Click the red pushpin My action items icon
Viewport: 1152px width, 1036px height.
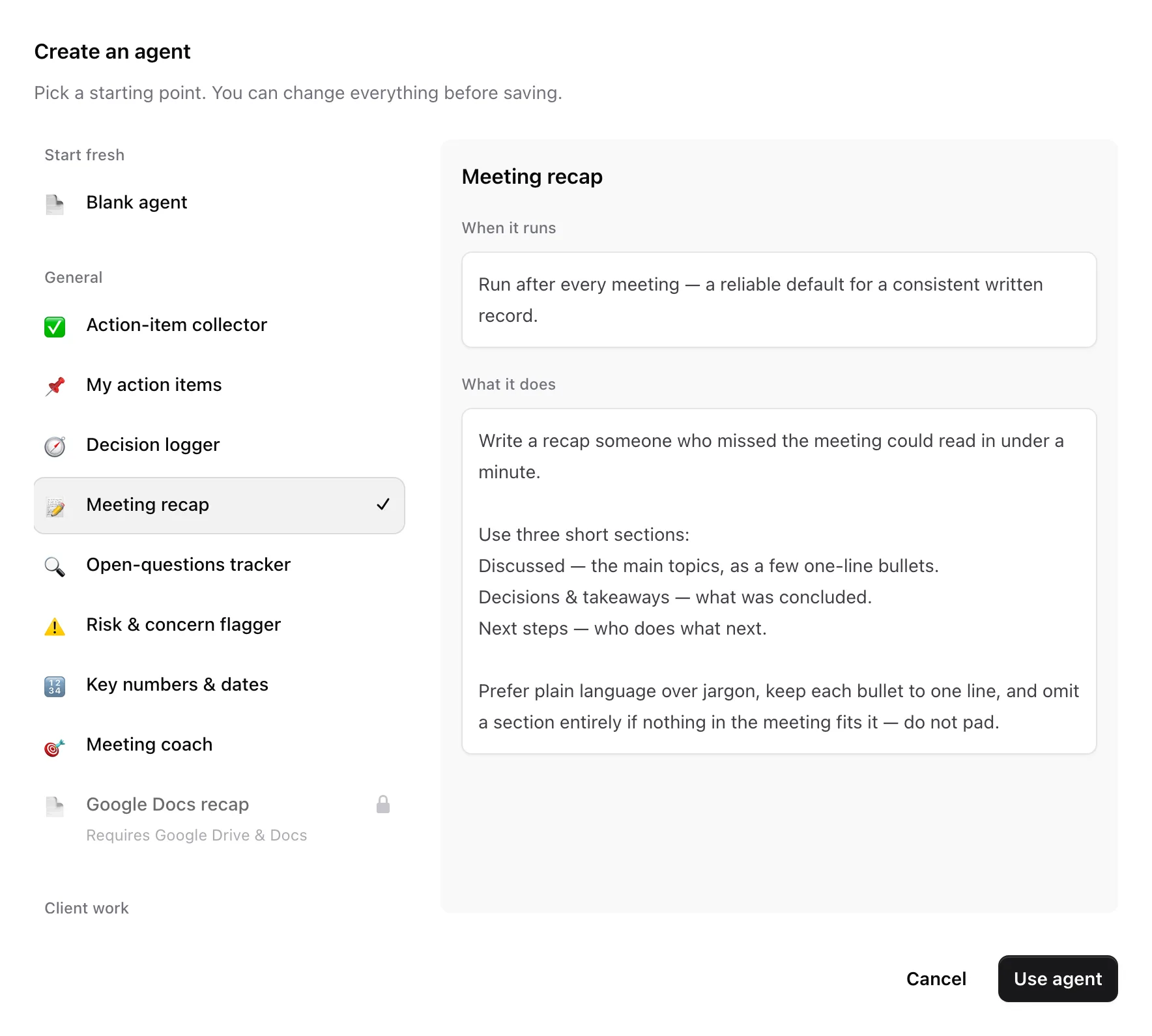point(55,386)
